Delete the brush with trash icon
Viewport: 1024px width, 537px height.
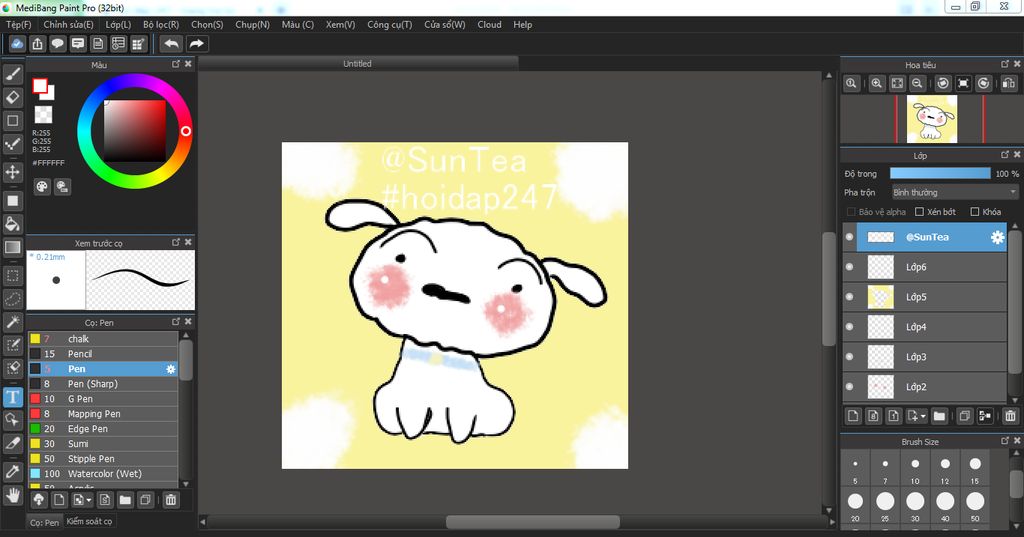point(171,500)
